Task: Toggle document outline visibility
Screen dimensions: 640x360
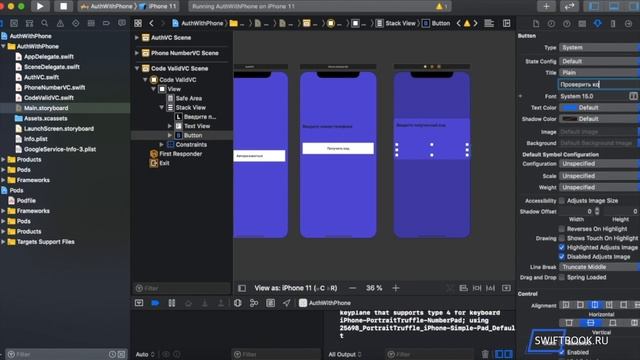Action: 242,288
